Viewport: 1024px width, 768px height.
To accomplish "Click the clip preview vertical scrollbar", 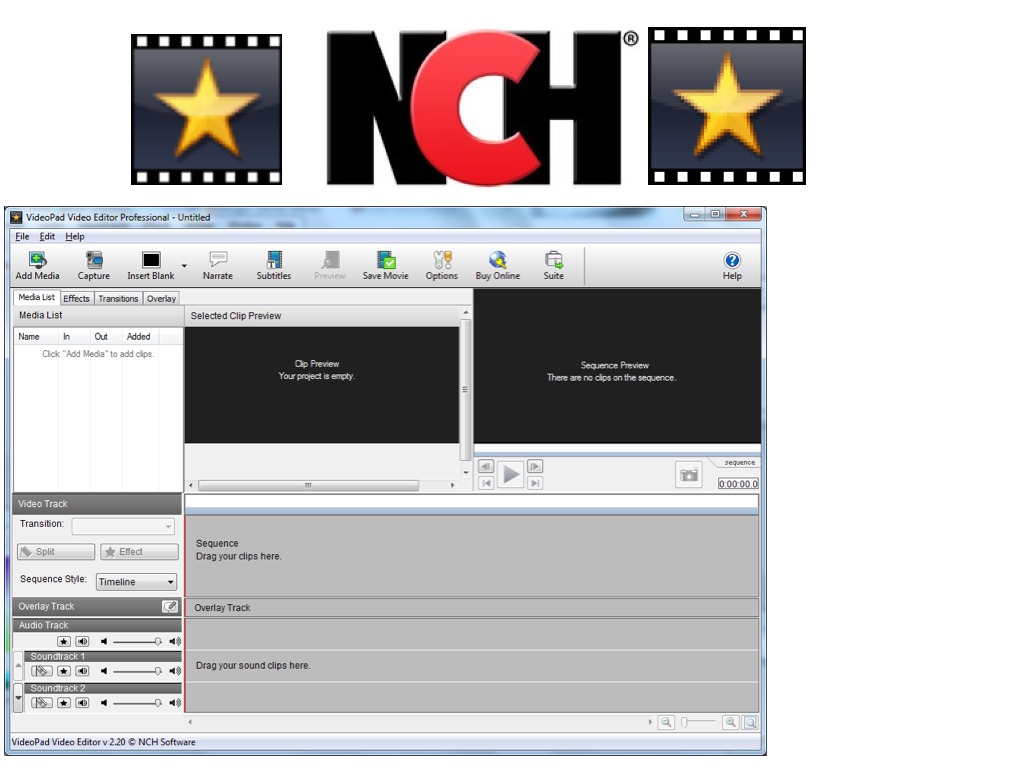I will pyautogui.click(x=466, y=392).
